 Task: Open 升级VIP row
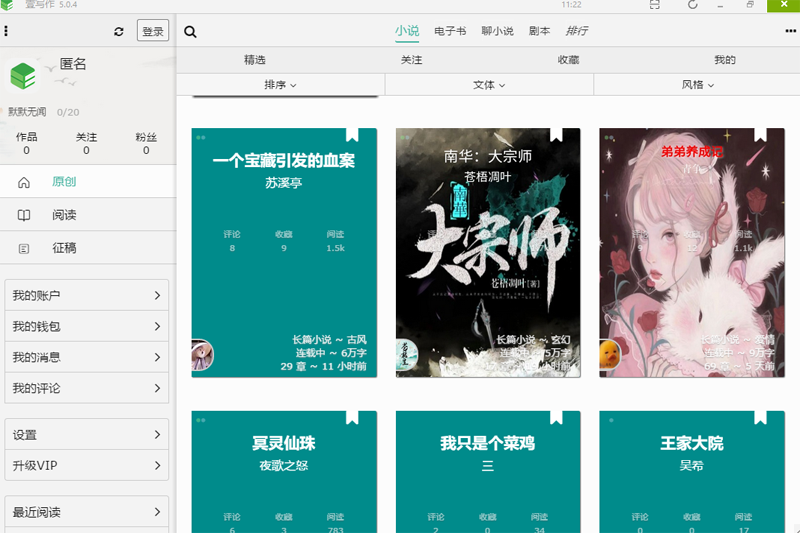87,465
